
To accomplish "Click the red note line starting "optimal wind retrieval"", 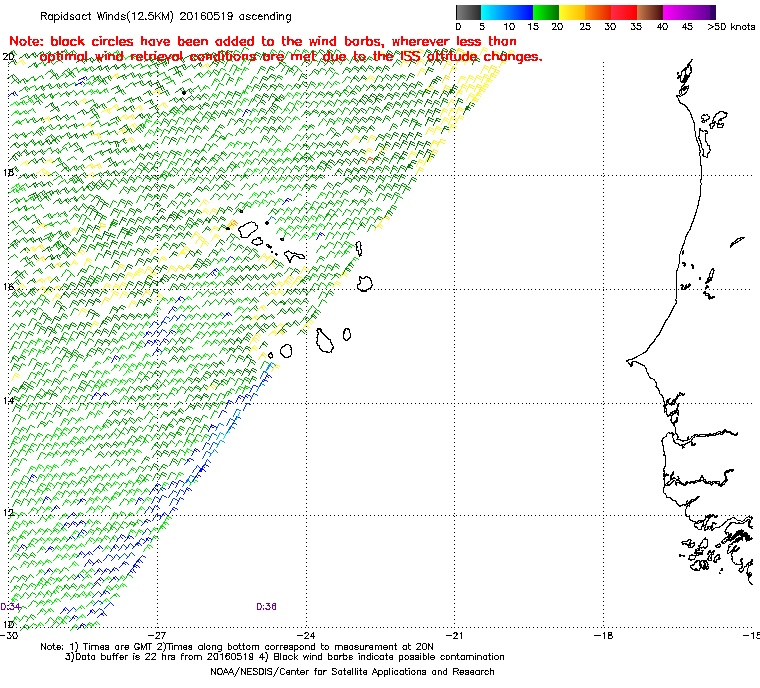I will (291, 57).
